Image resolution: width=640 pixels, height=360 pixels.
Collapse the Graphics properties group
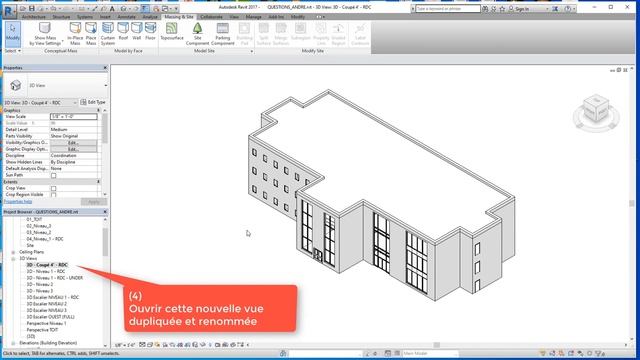point(98,110)
